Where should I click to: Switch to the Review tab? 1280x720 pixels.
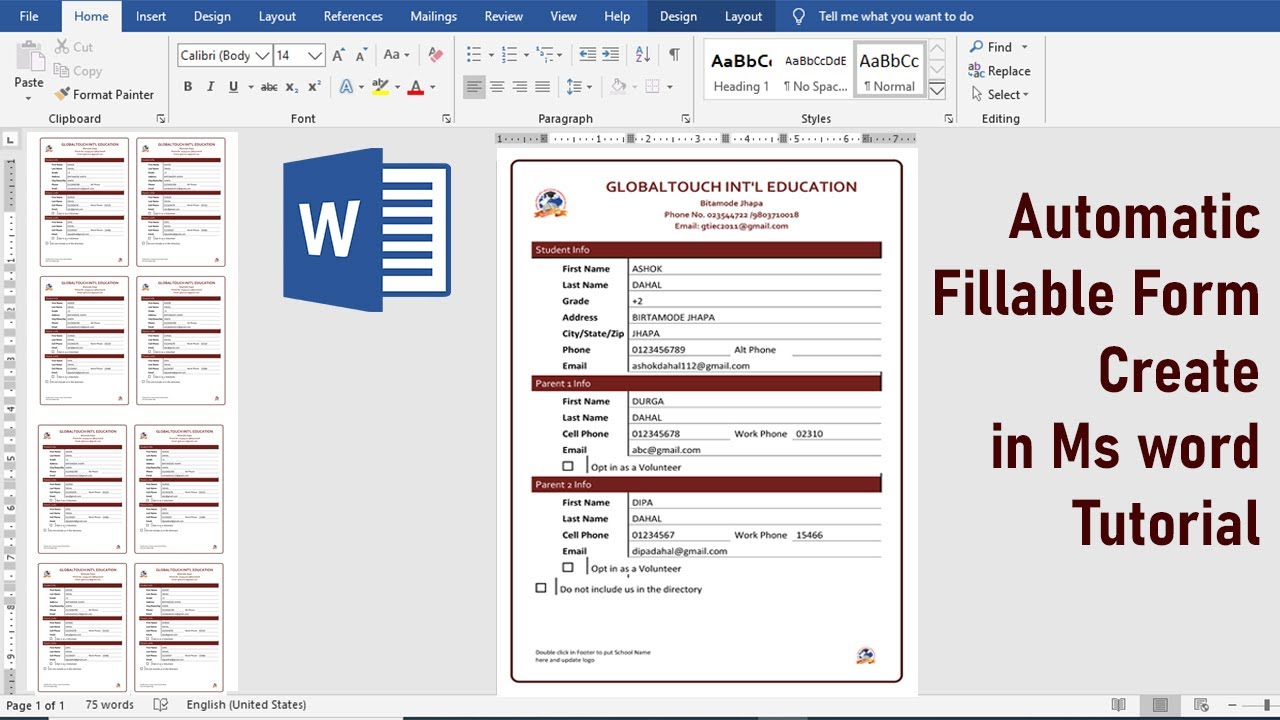coord(503,16)
